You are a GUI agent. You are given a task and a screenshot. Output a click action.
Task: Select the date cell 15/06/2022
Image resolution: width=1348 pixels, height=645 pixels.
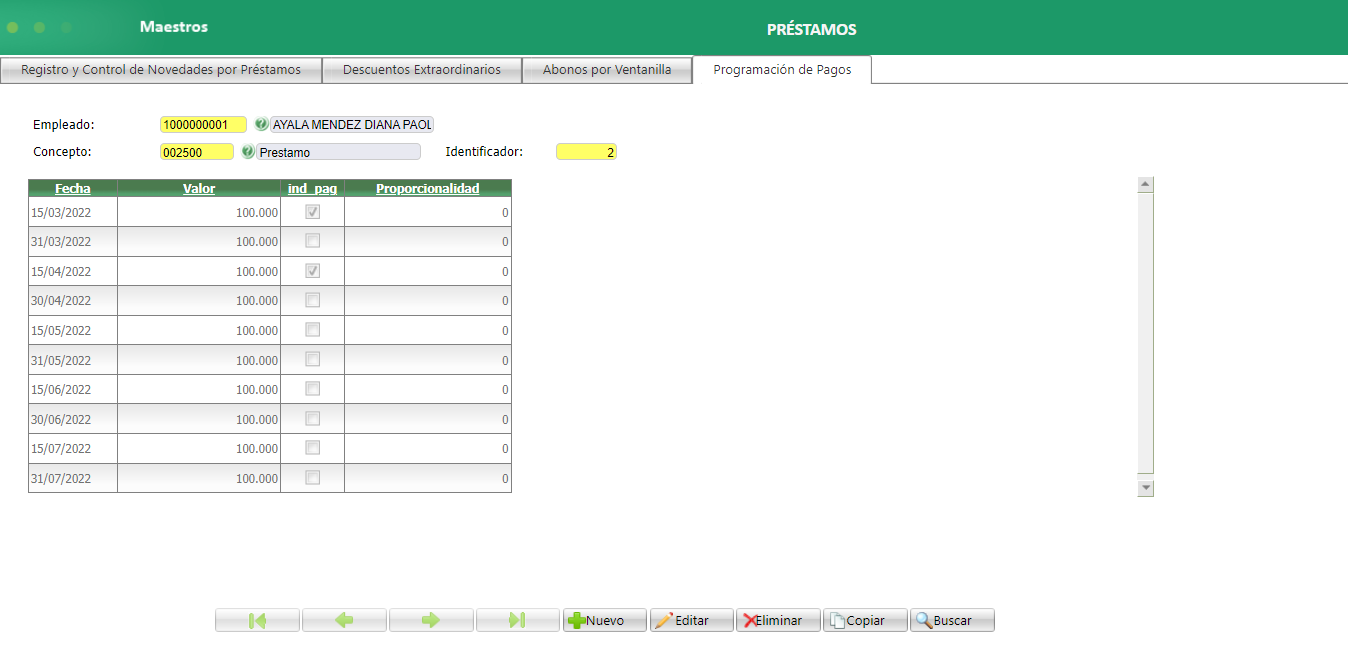pos(73,389)
